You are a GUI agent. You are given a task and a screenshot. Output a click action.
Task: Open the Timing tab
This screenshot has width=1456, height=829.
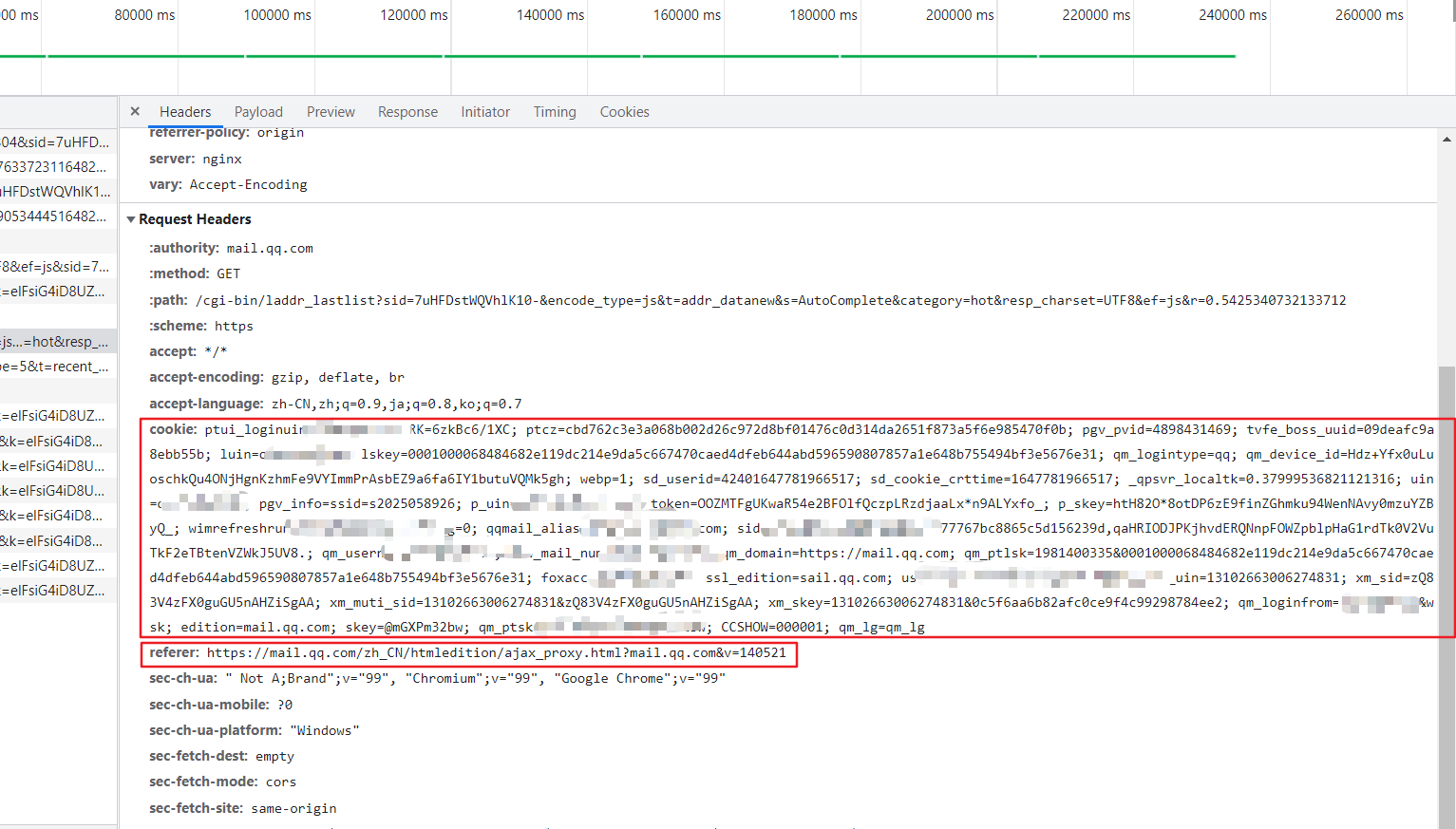click(555, 112)
